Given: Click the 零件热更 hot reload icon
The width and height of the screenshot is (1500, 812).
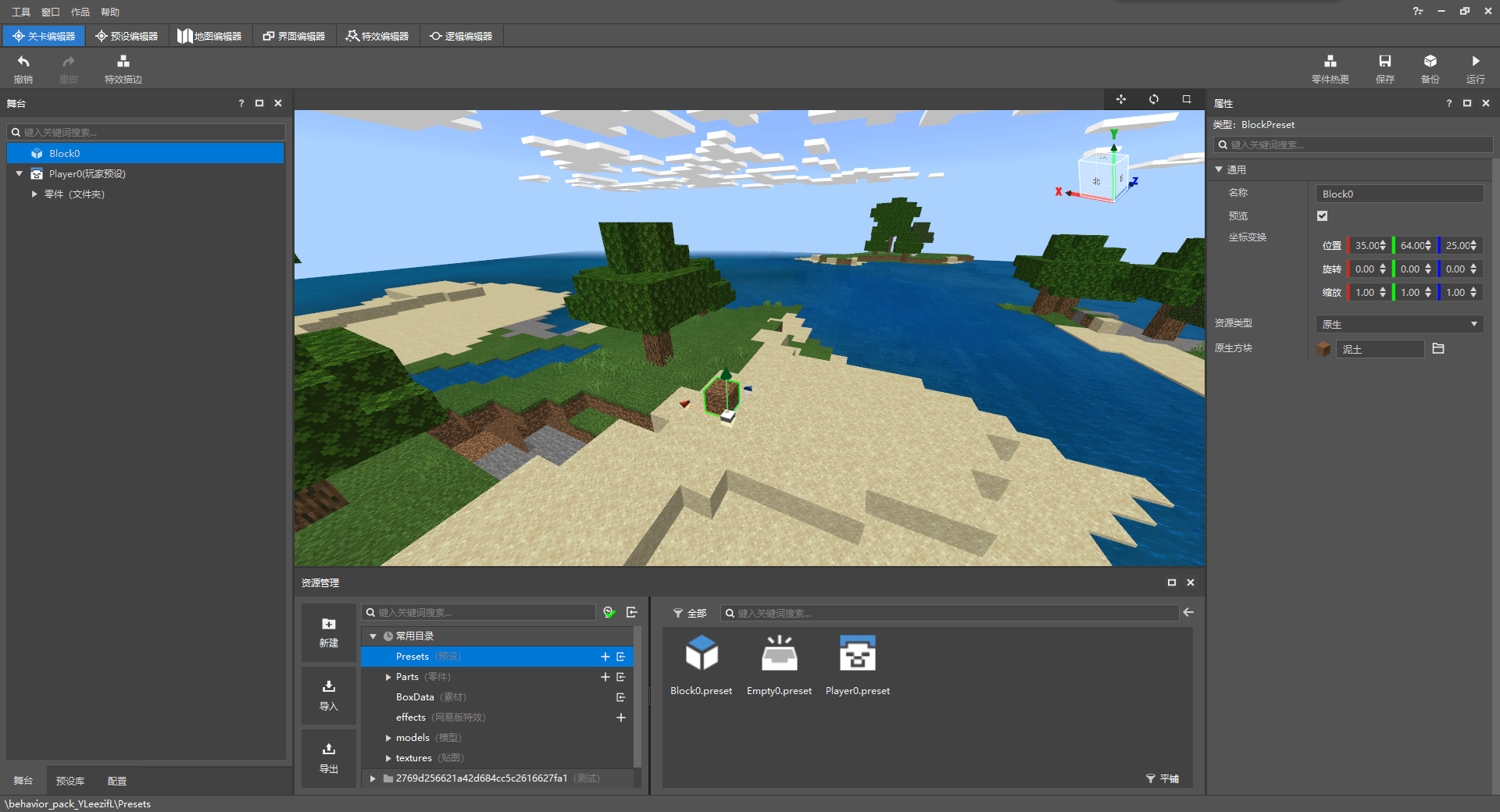Looking at the screenshot, I should 1330,62.
